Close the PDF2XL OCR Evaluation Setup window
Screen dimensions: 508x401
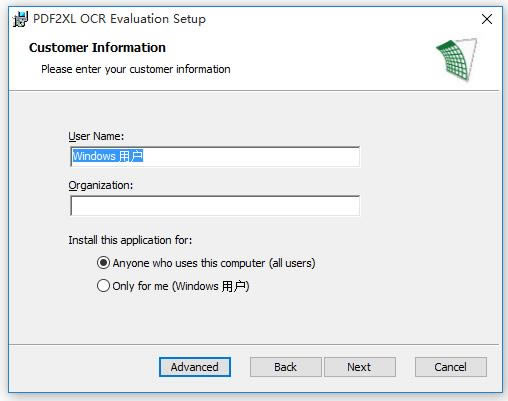487,19
